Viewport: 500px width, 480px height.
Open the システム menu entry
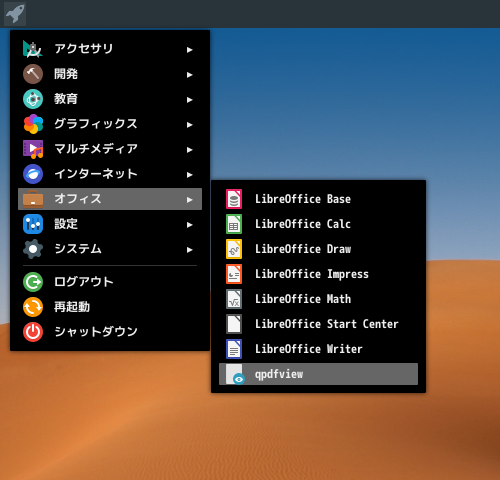(x=110, y=249)
